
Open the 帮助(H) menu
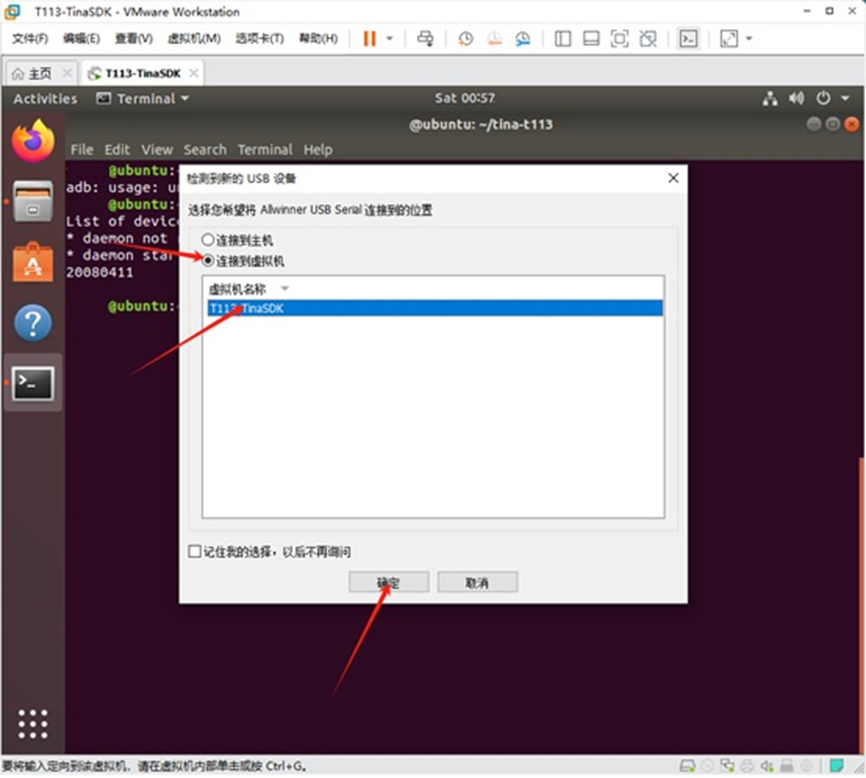(x=318, y=39)
